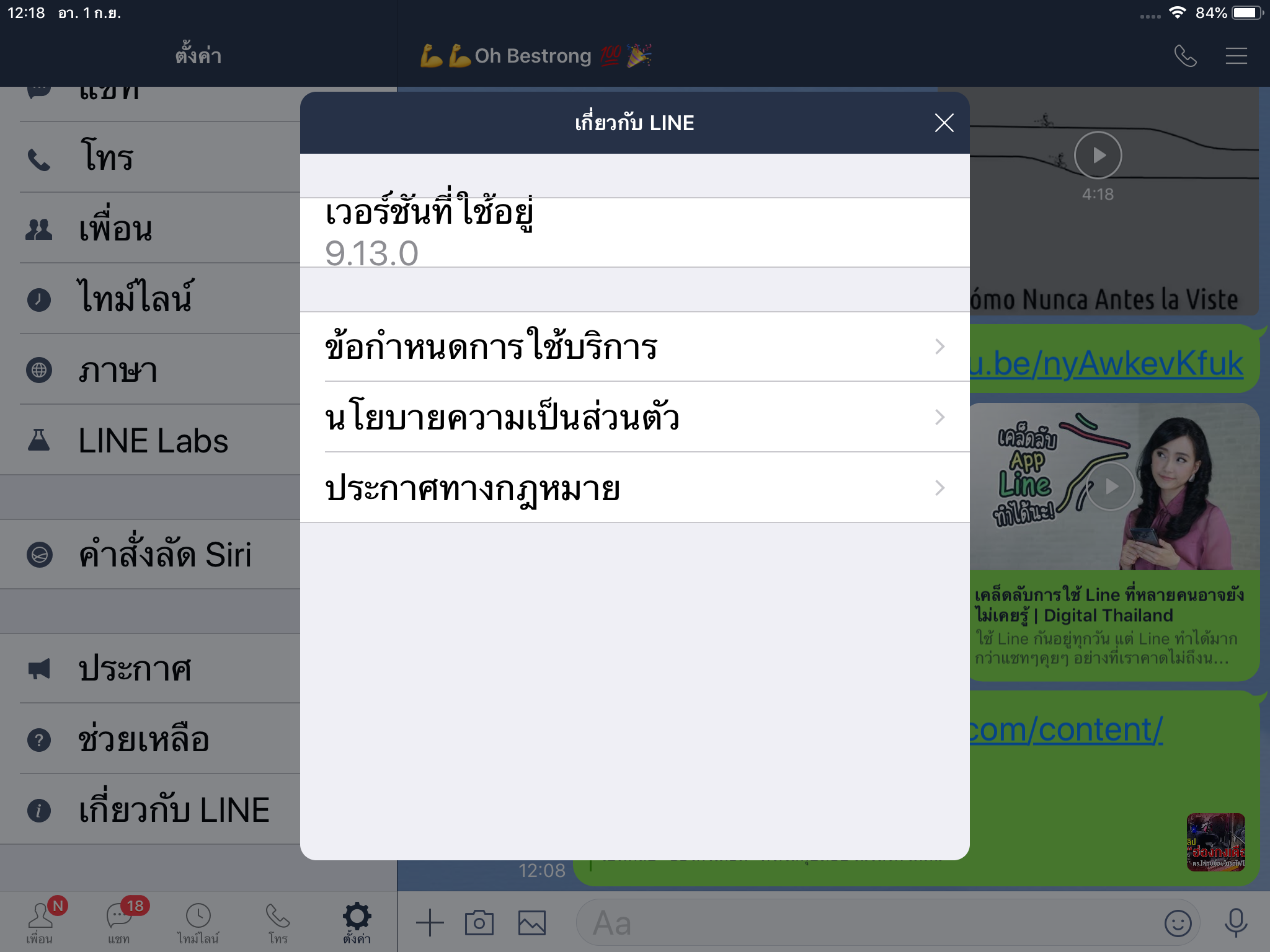
Task: Open the legal notices row
Action: point(634,488)
